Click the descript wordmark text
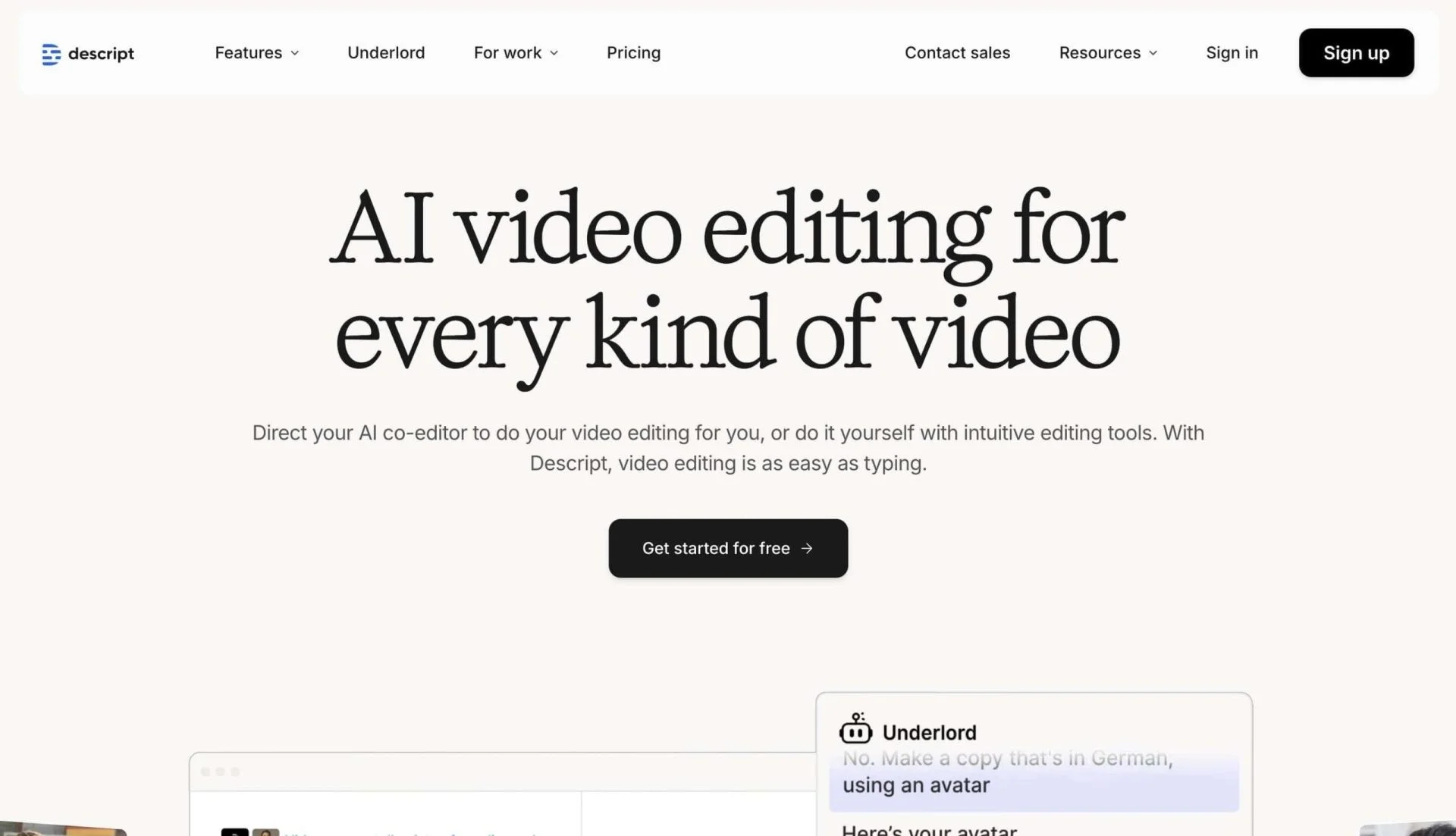 101,54
